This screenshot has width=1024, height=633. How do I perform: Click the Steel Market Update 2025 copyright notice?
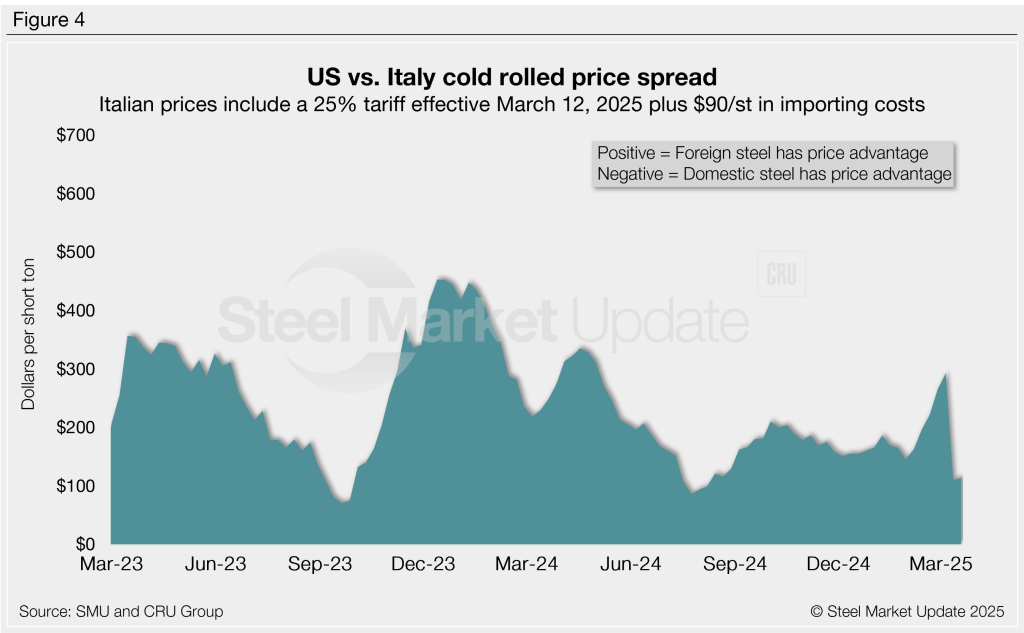(906, 611)
